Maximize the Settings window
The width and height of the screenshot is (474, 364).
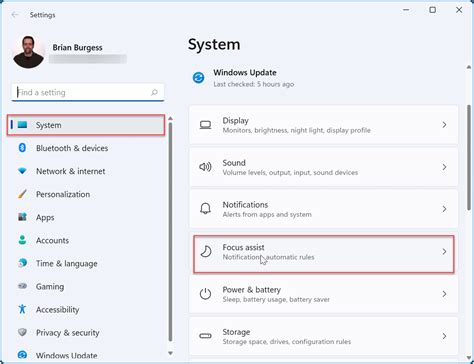click(432, 10)
